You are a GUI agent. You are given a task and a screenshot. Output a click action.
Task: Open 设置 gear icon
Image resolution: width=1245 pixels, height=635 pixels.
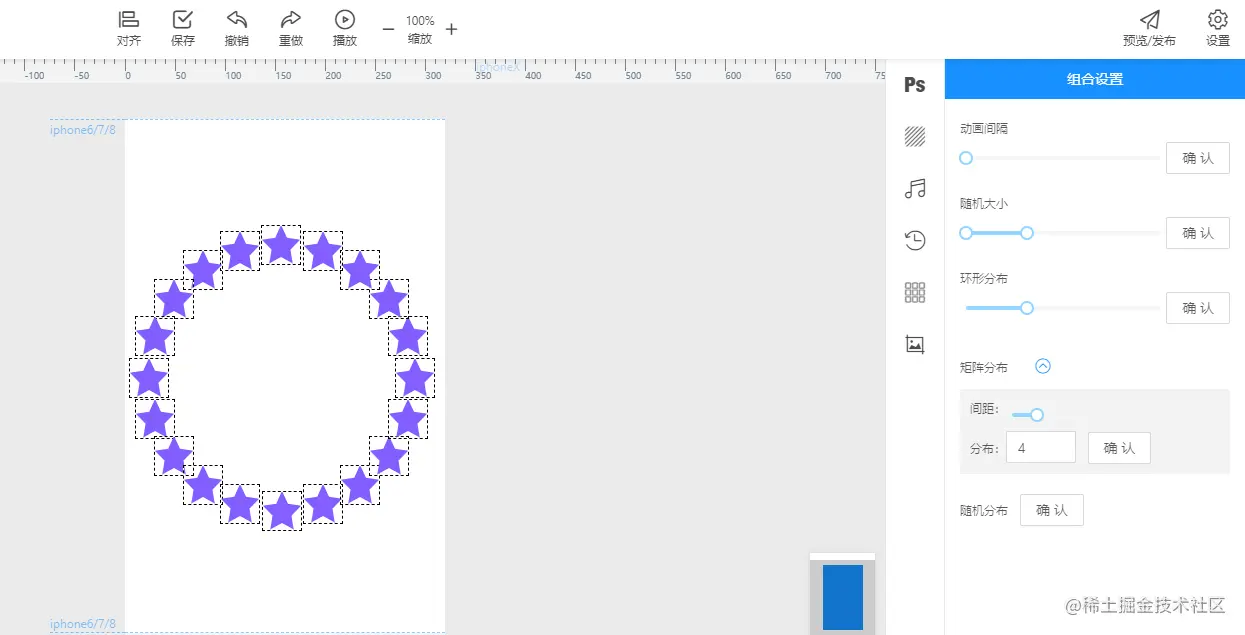tap(1217, 20)
